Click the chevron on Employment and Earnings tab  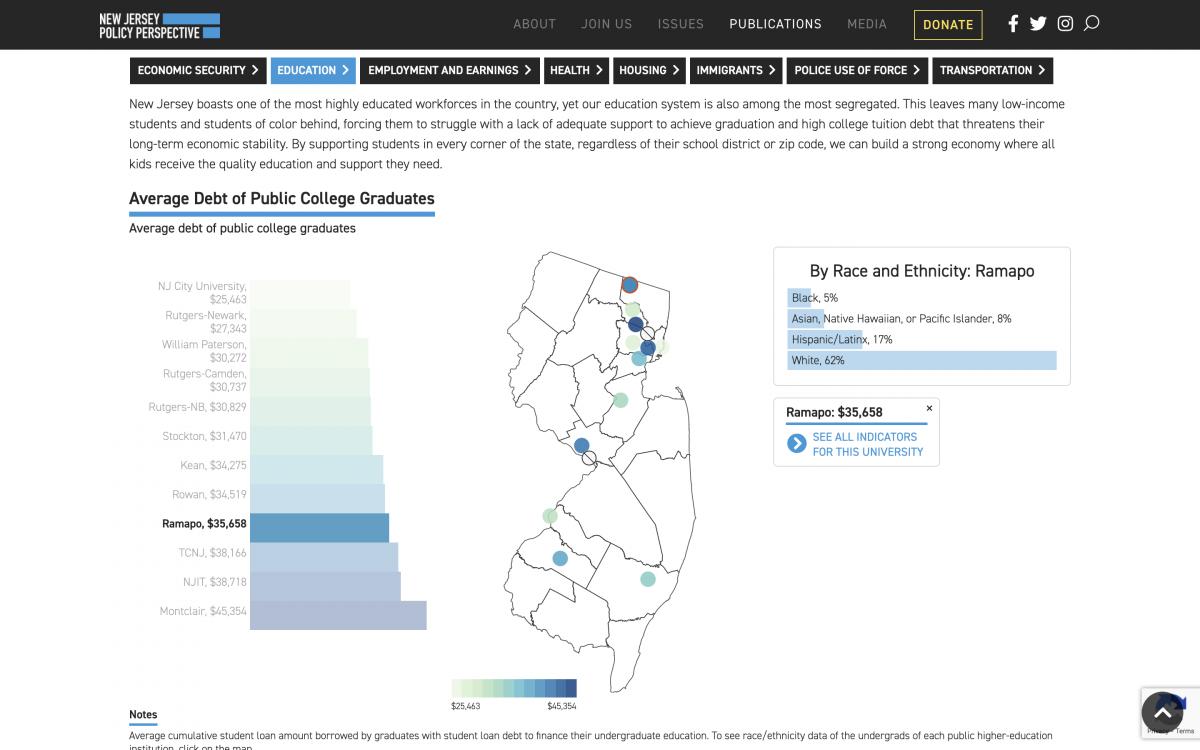pos(528,70)
